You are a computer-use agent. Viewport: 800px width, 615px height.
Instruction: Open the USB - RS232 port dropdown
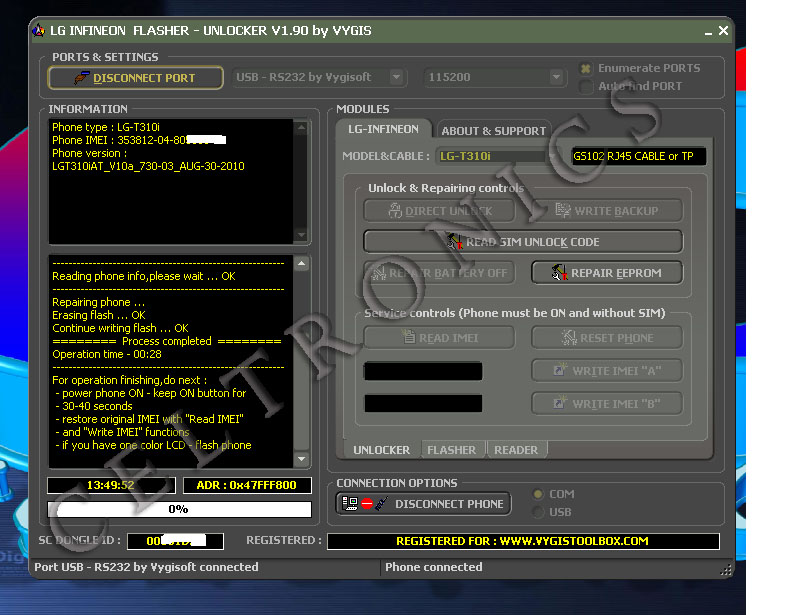[396, 77]
